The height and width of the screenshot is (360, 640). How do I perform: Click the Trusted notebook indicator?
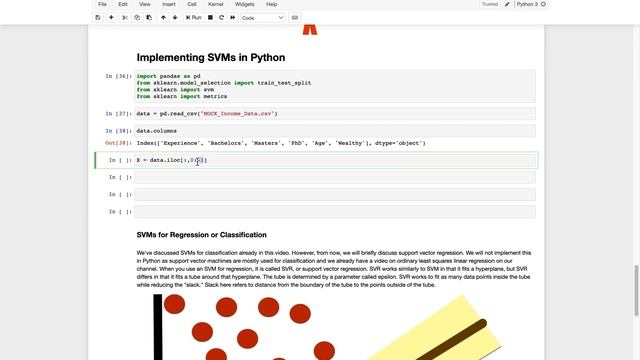490,4
